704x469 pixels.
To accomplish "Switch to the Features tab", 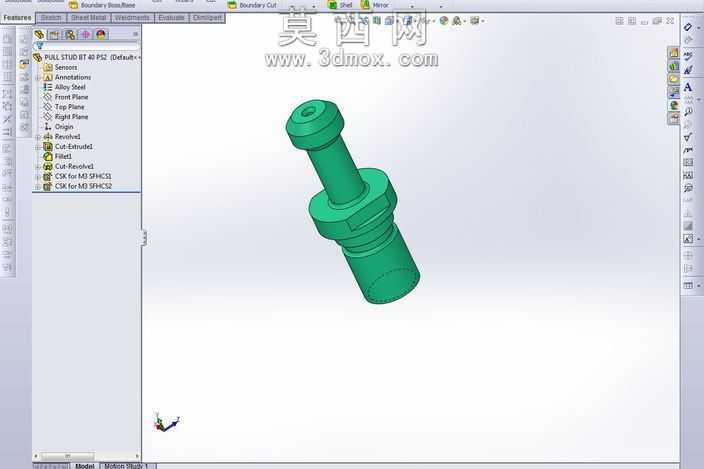I will click(17, 18).
